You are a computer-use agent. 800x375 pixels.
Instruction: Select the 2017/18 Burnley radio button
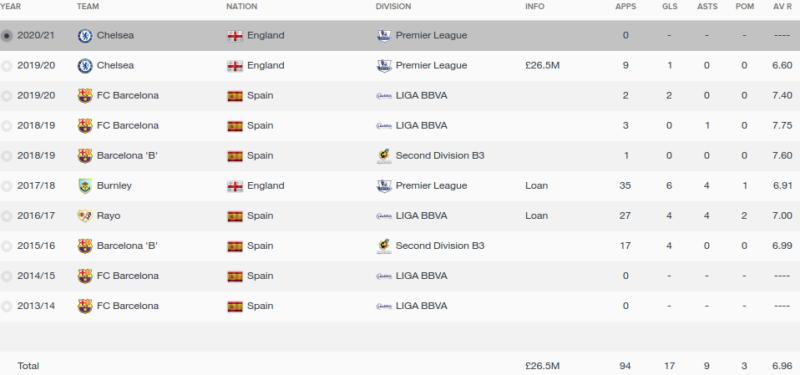coord(6,186)
